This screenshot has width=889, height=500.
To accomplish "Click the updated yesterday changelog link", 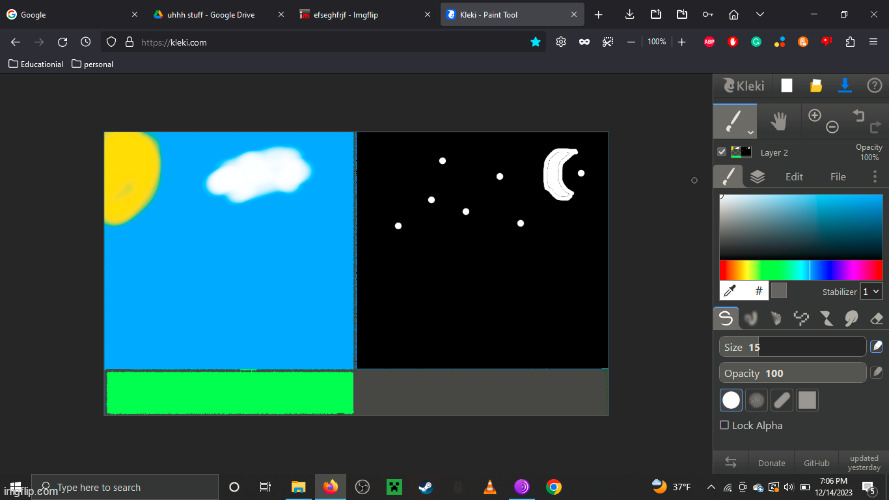I will pos(864,463).
